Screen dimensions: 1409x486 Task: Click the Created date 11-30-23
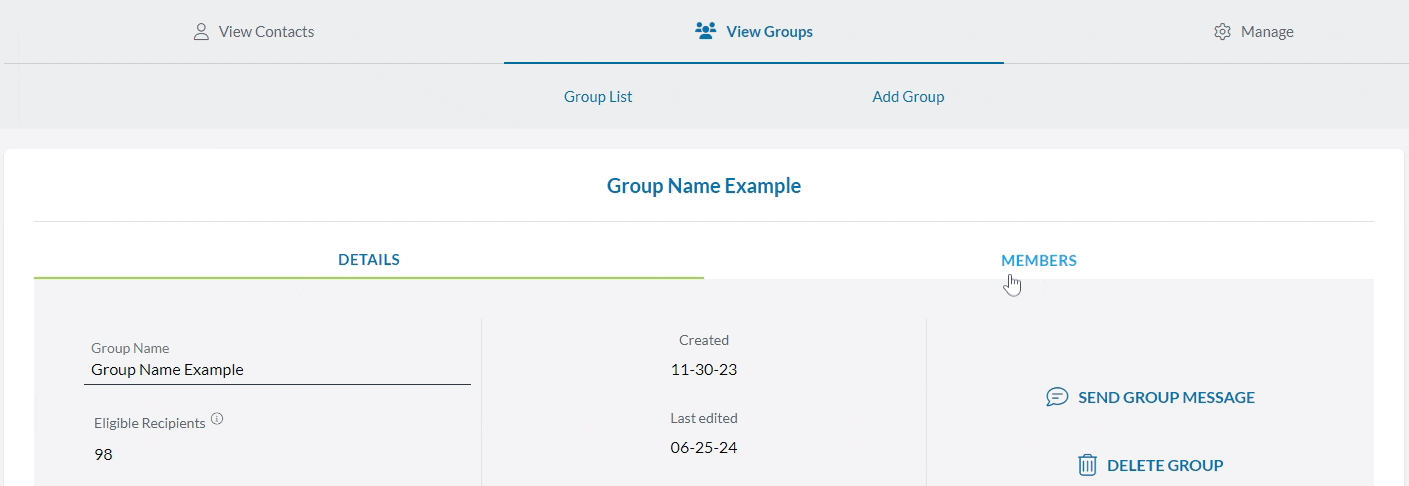tap(704, 370)
